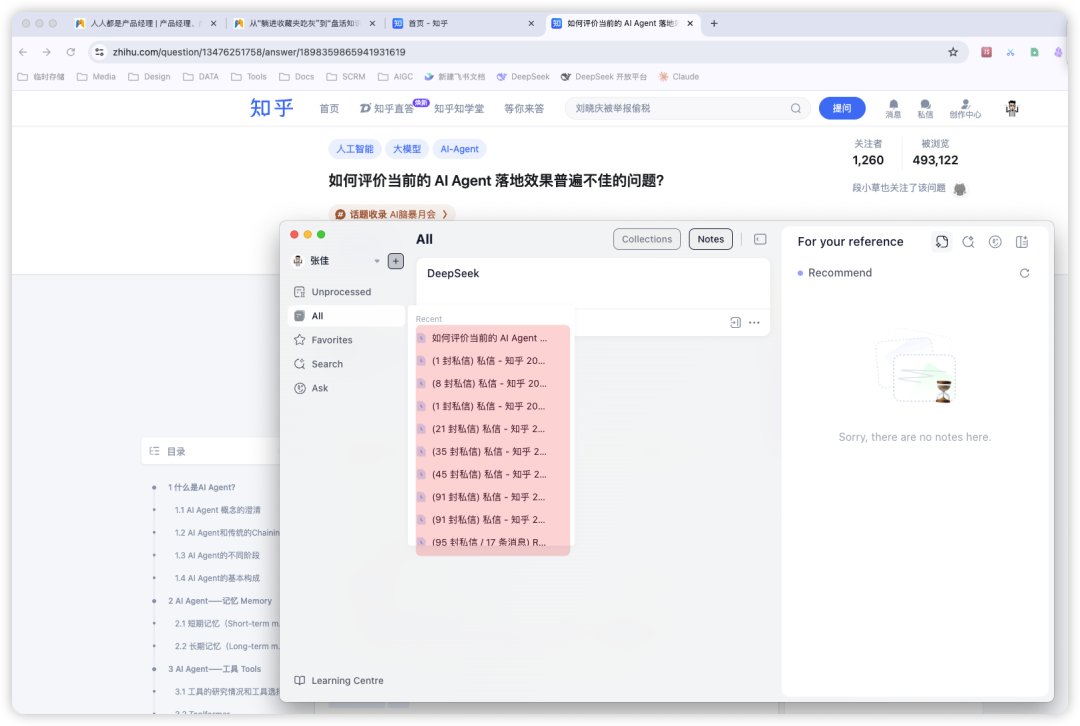1080x726 pixels.
Task: Switch to the Collections tab
Action: pyautogui.click(x=647, y=239)
